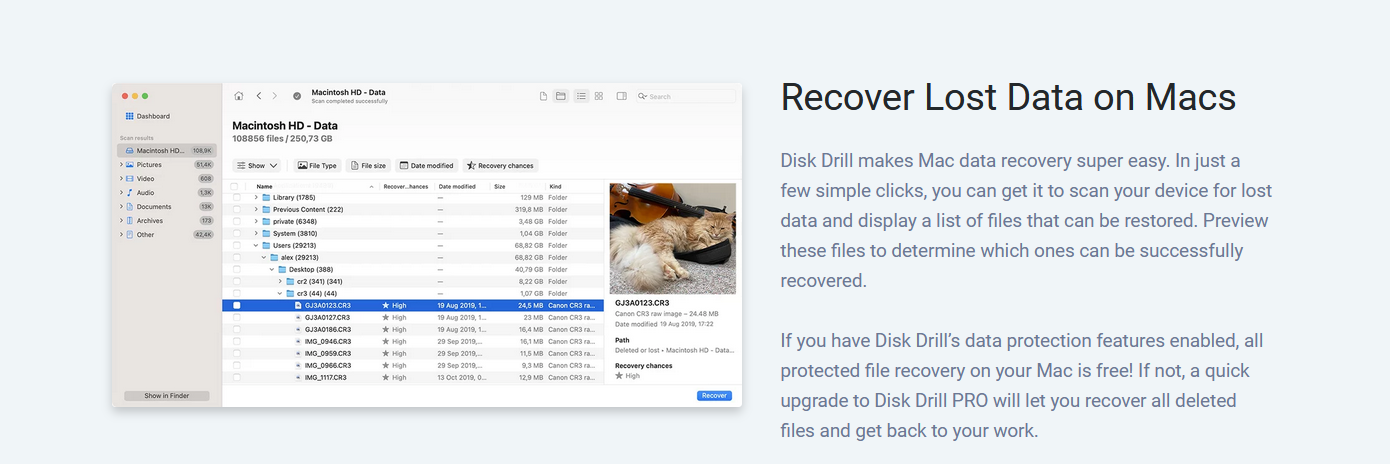The width and height of the screenshot is (1390, 464).
Task: Collapse the cr3 (44) folder
Action: tap(280, 293)
